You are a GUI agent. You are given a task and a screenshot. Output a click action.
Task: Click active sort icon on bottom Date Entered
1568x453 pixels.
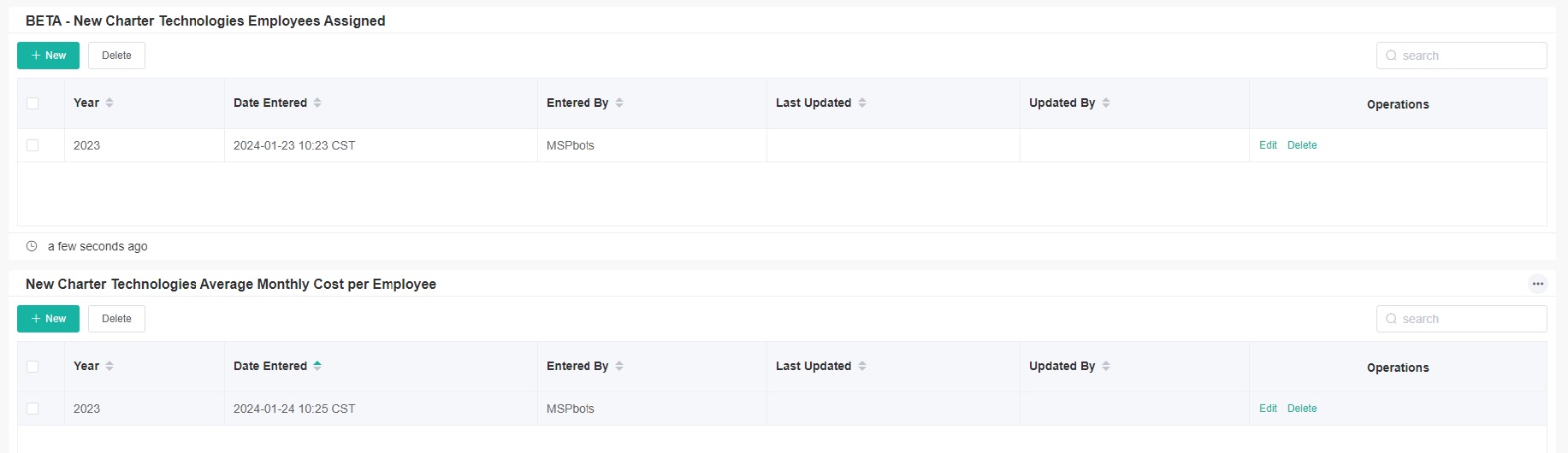pos(317,366)
